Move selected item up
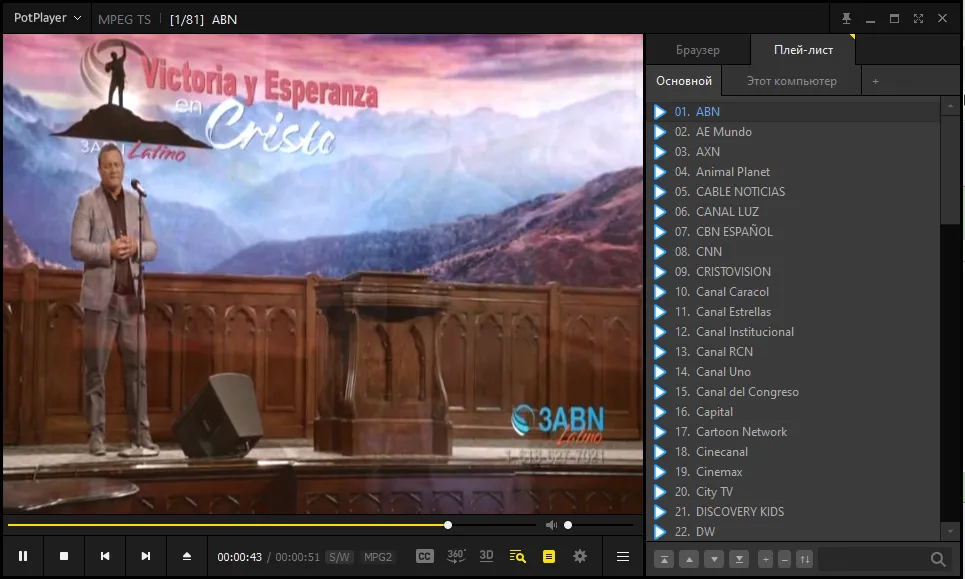 coord(689,559)
